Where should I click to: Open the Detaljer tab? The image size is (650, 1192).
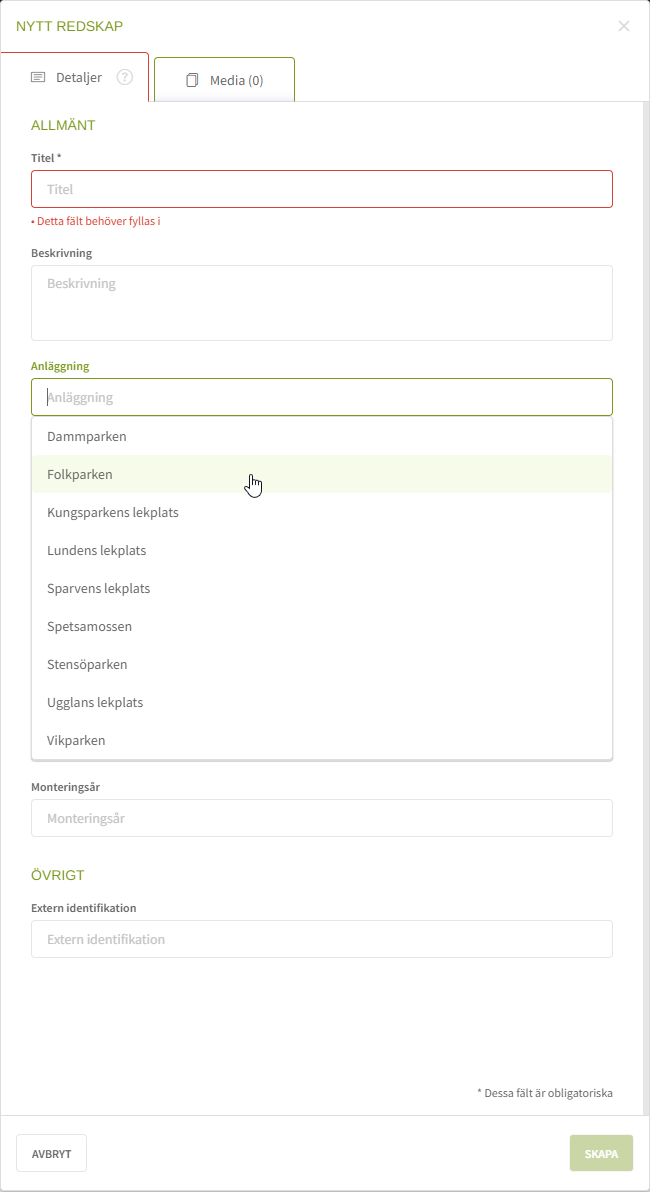(78, 77)
